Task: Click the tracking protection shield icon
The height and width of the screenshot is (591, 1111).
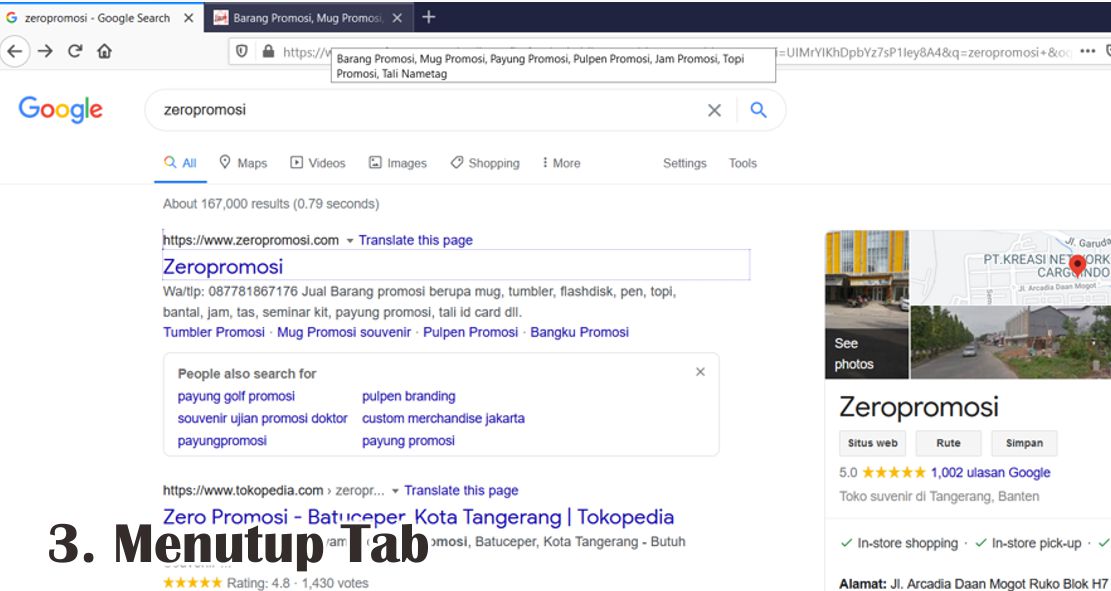Action: click(x=242, y=51)
